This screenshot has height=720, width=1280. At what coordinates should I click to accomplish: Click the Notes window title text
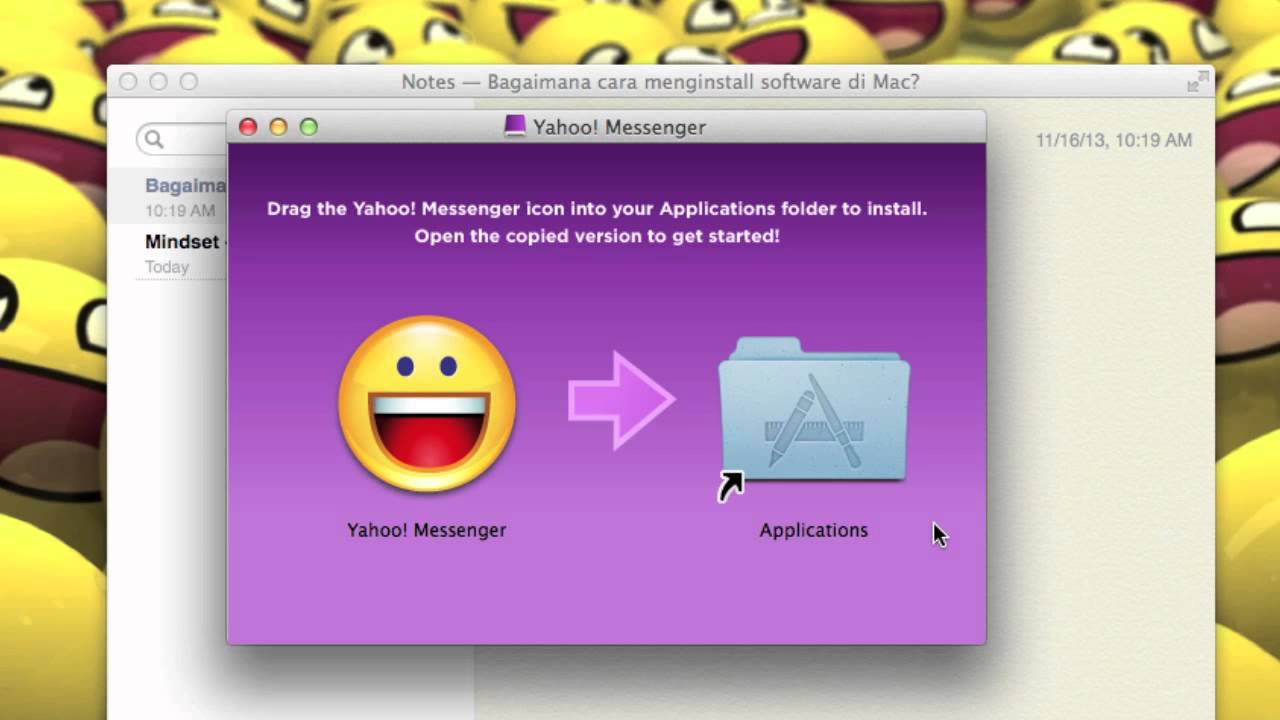pos(660,82)
